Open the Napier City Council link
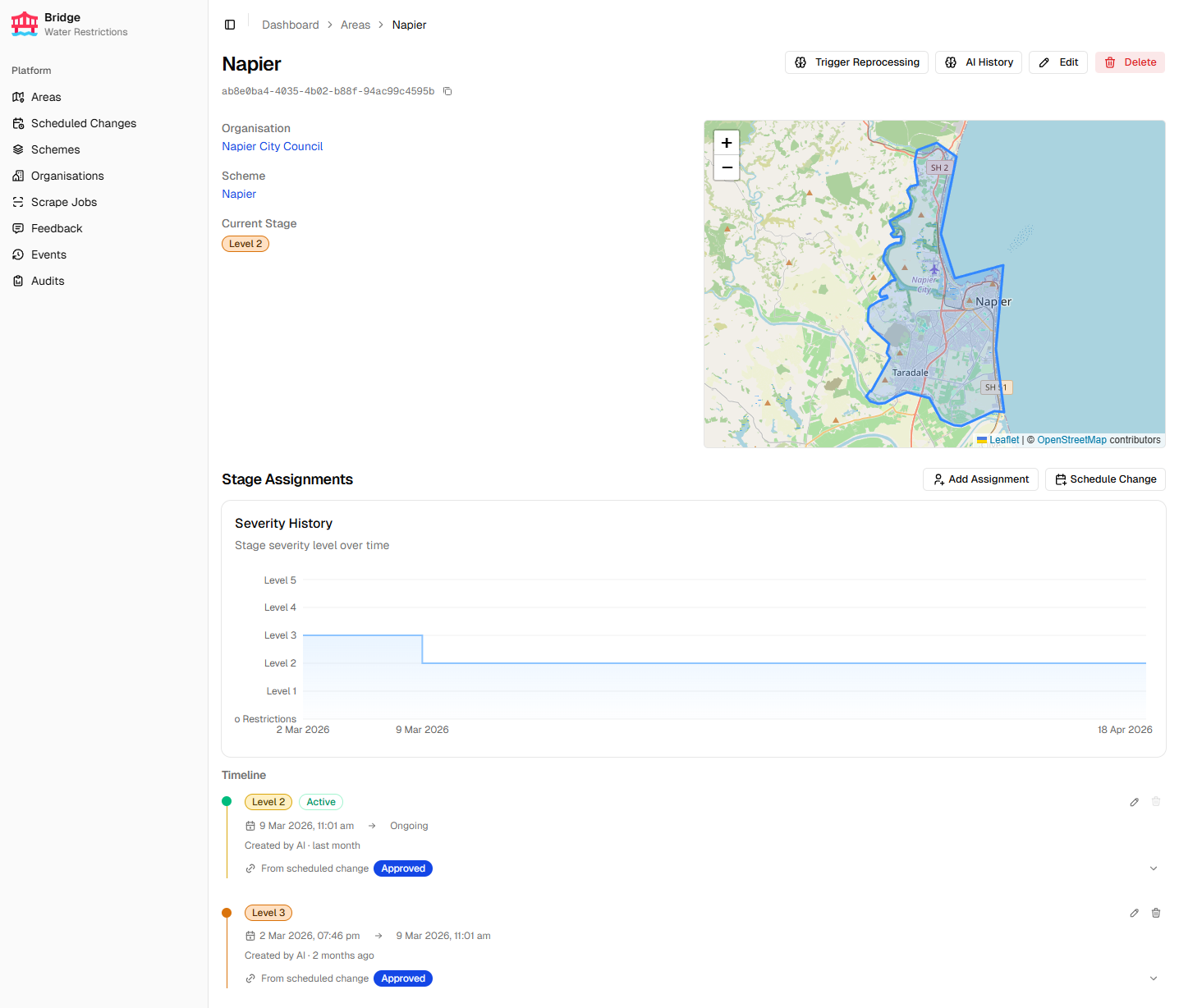 coord(272,146)
